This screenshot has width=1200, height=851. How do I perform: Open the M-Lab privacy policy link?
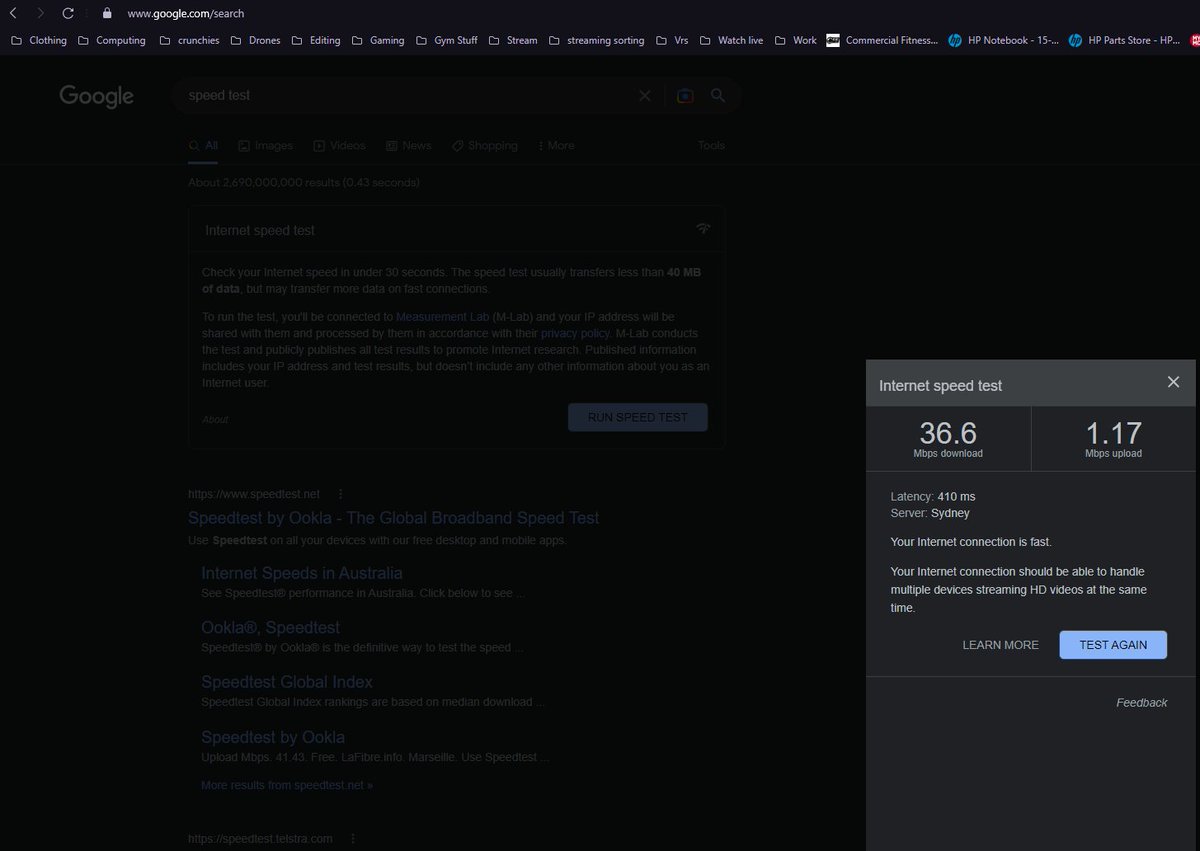(x=575, y=333)
